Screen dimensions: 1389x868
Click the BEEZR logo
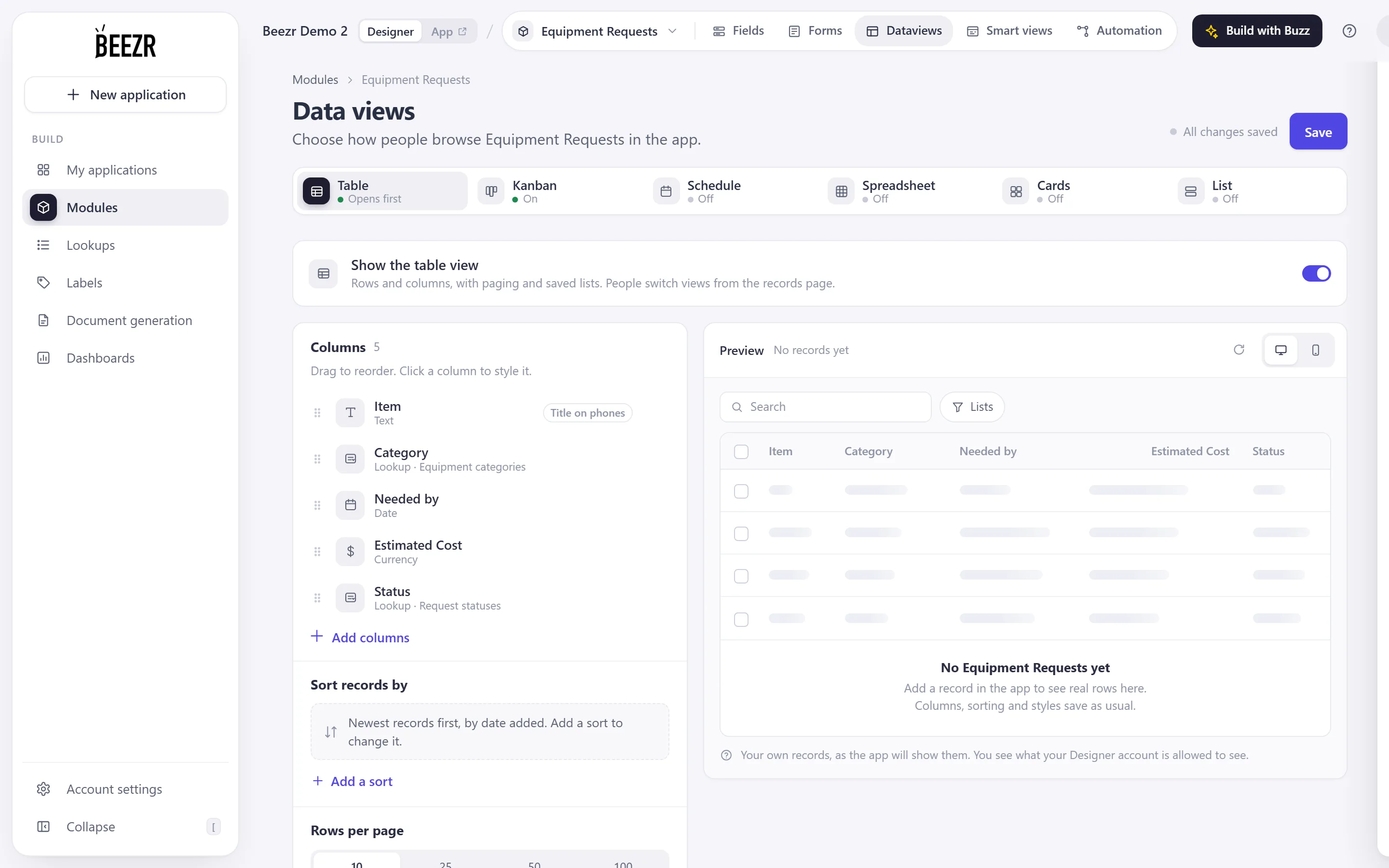tap(125, 42)
